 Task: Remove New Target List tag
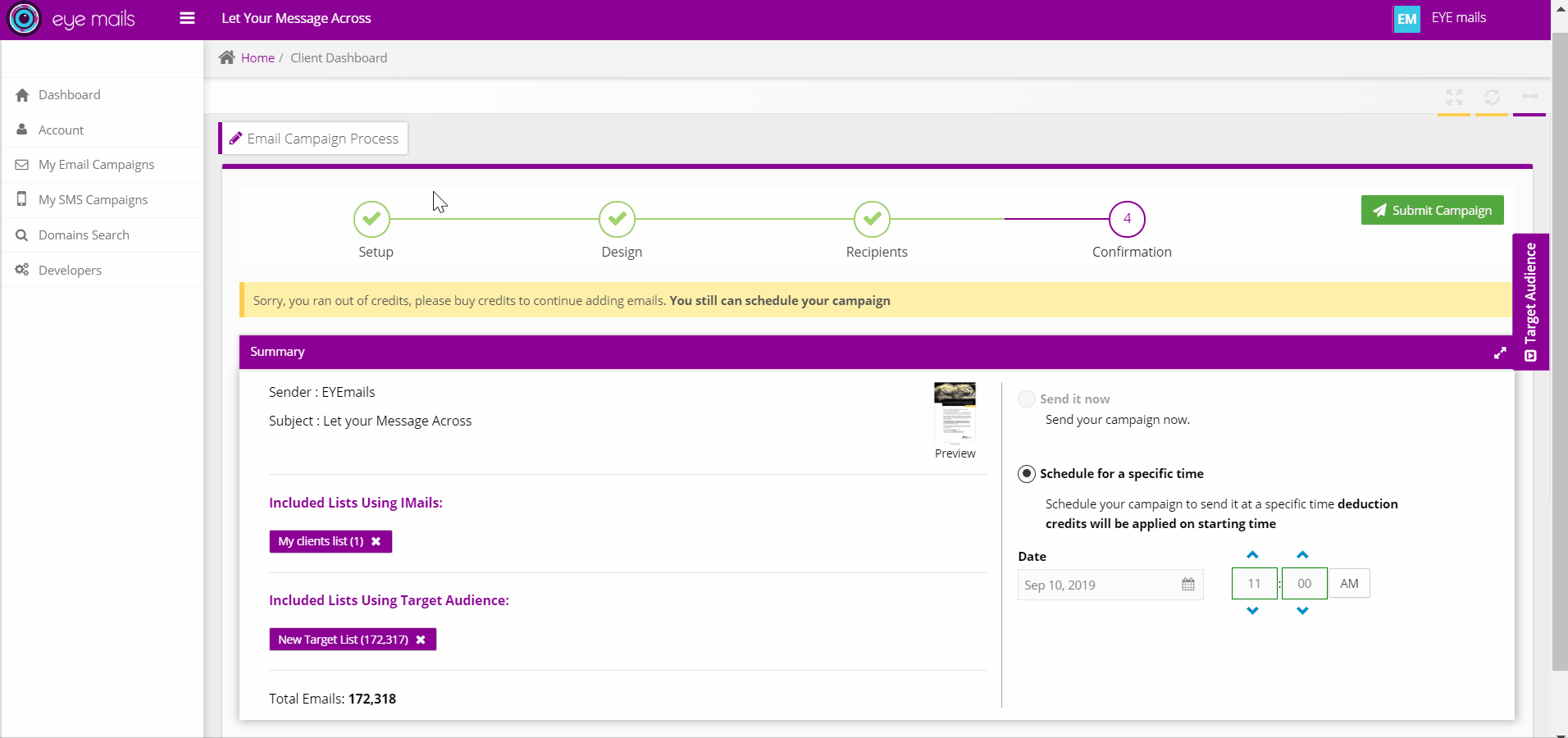click(421, 640)
